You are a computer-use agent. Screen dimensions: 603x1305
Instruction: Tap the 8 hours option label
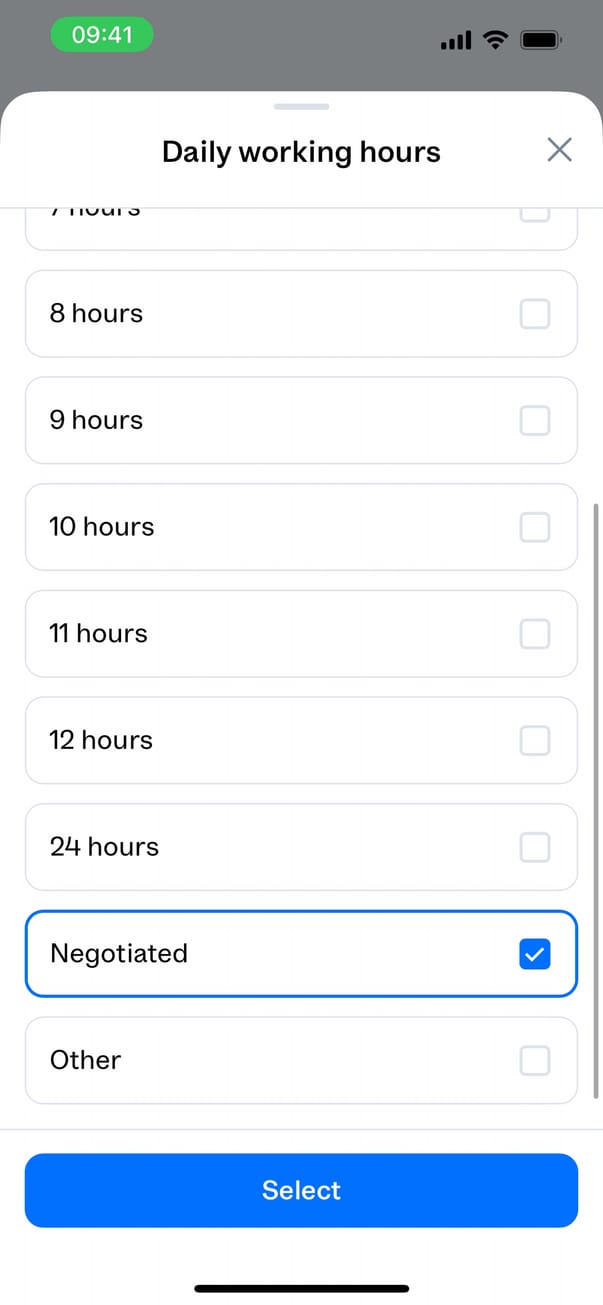pyautogui.click(x=96, y=314)
